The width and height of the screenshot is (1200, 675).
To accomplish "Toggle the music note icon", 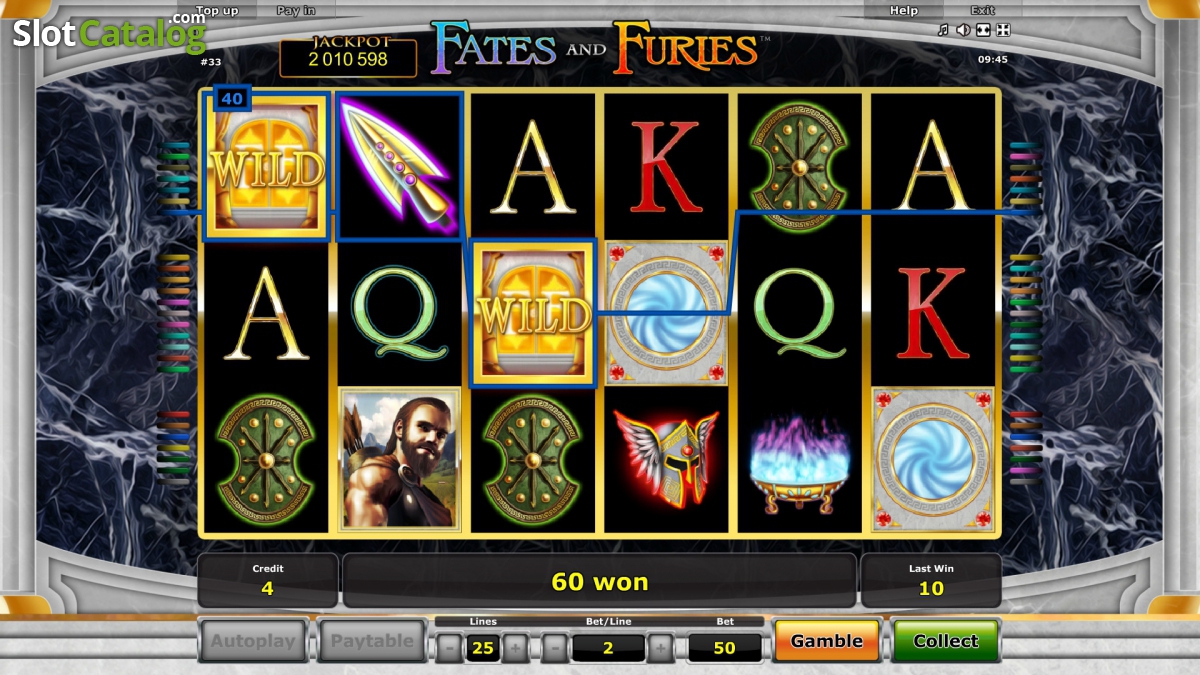I will point(942,30).
